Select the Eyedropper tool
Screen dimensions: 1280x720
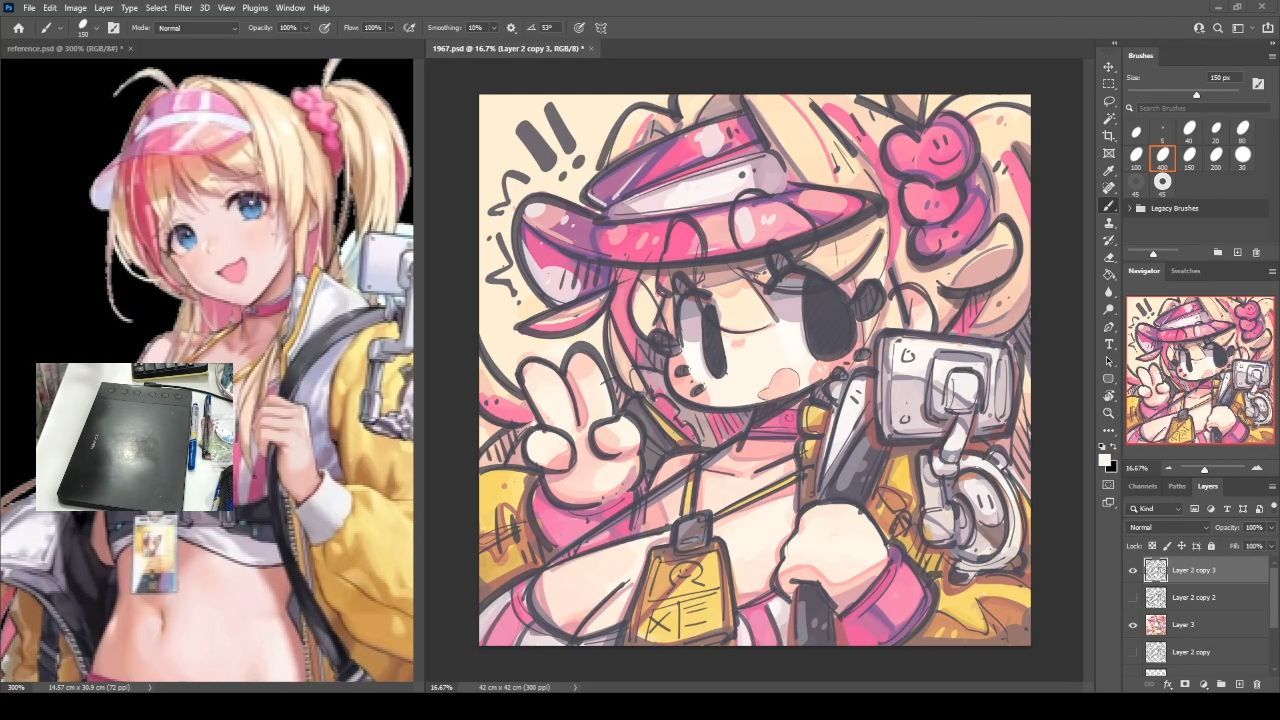(1108, 171)
